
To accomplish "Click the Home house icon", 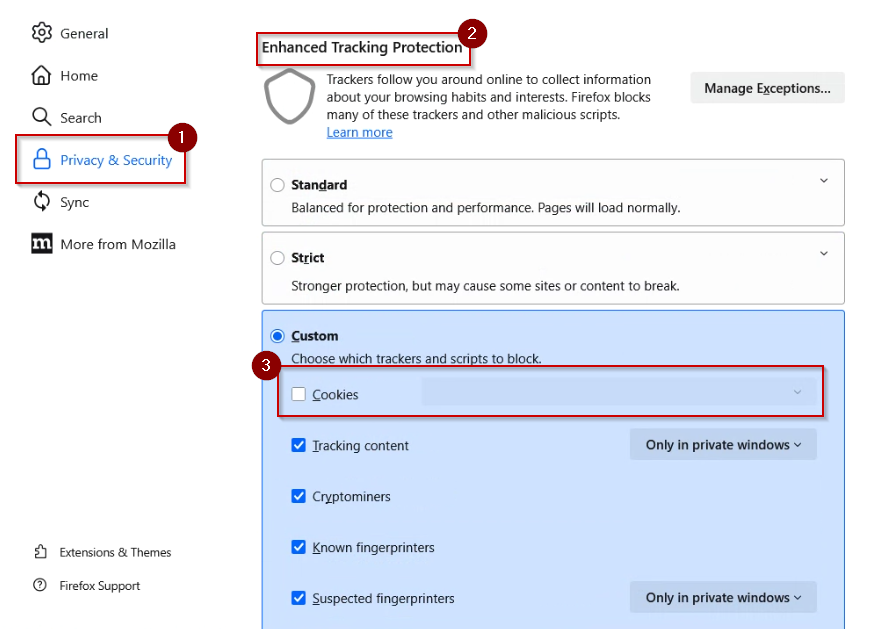I will (x=41, y=75).
